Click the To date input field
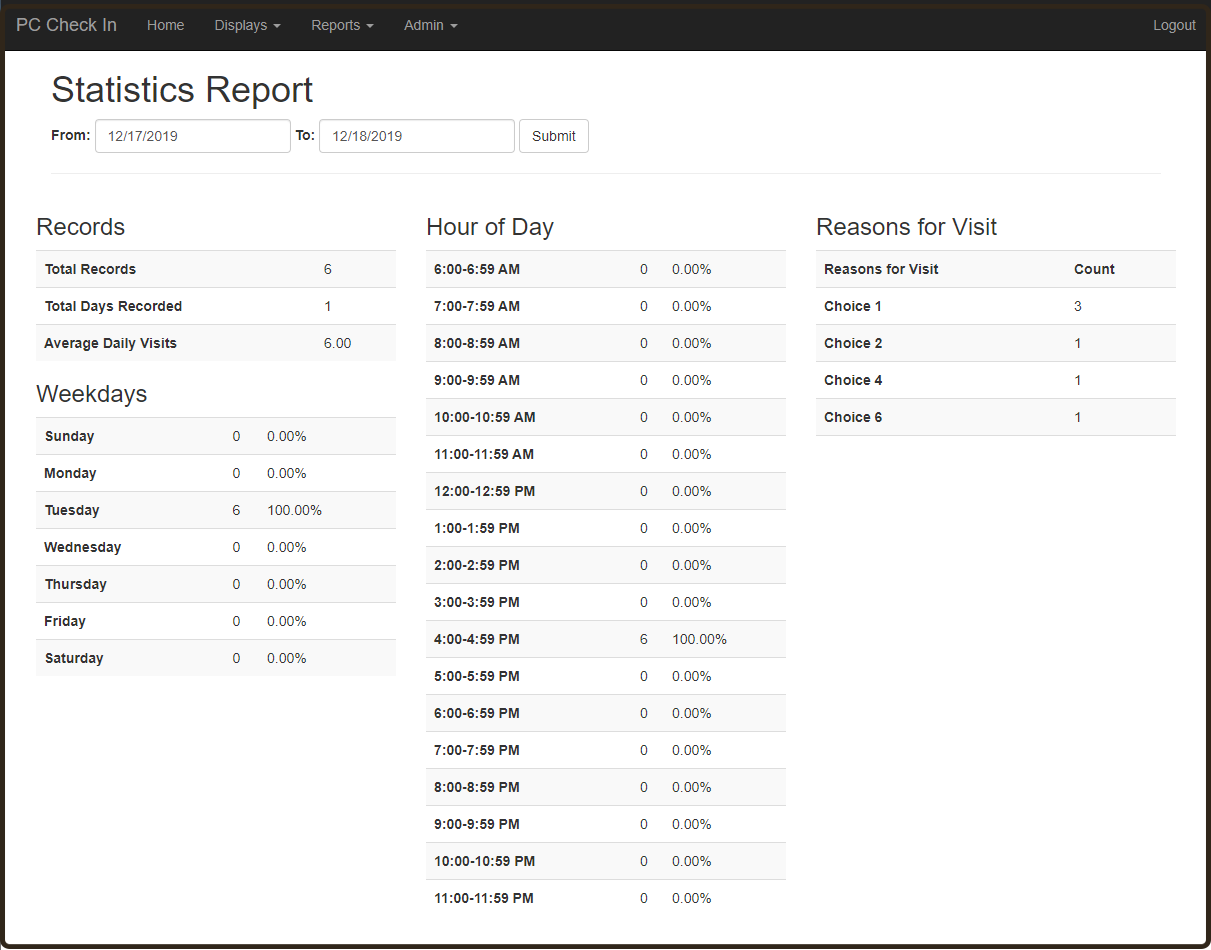The image size is (1211, 950). point(416,136)
